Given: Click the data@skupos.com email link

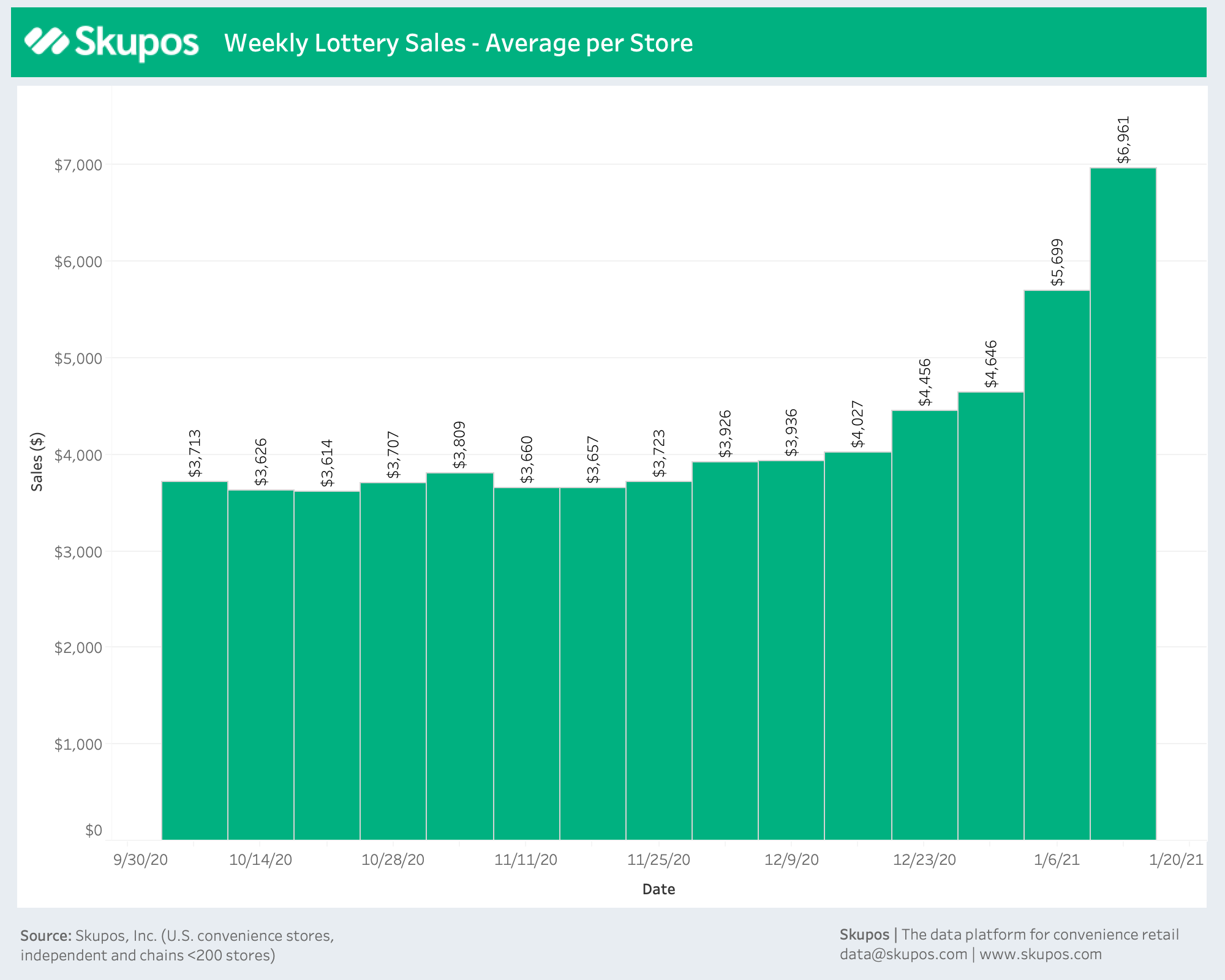Looking at the screenshot, I should [x=903, y=954].
